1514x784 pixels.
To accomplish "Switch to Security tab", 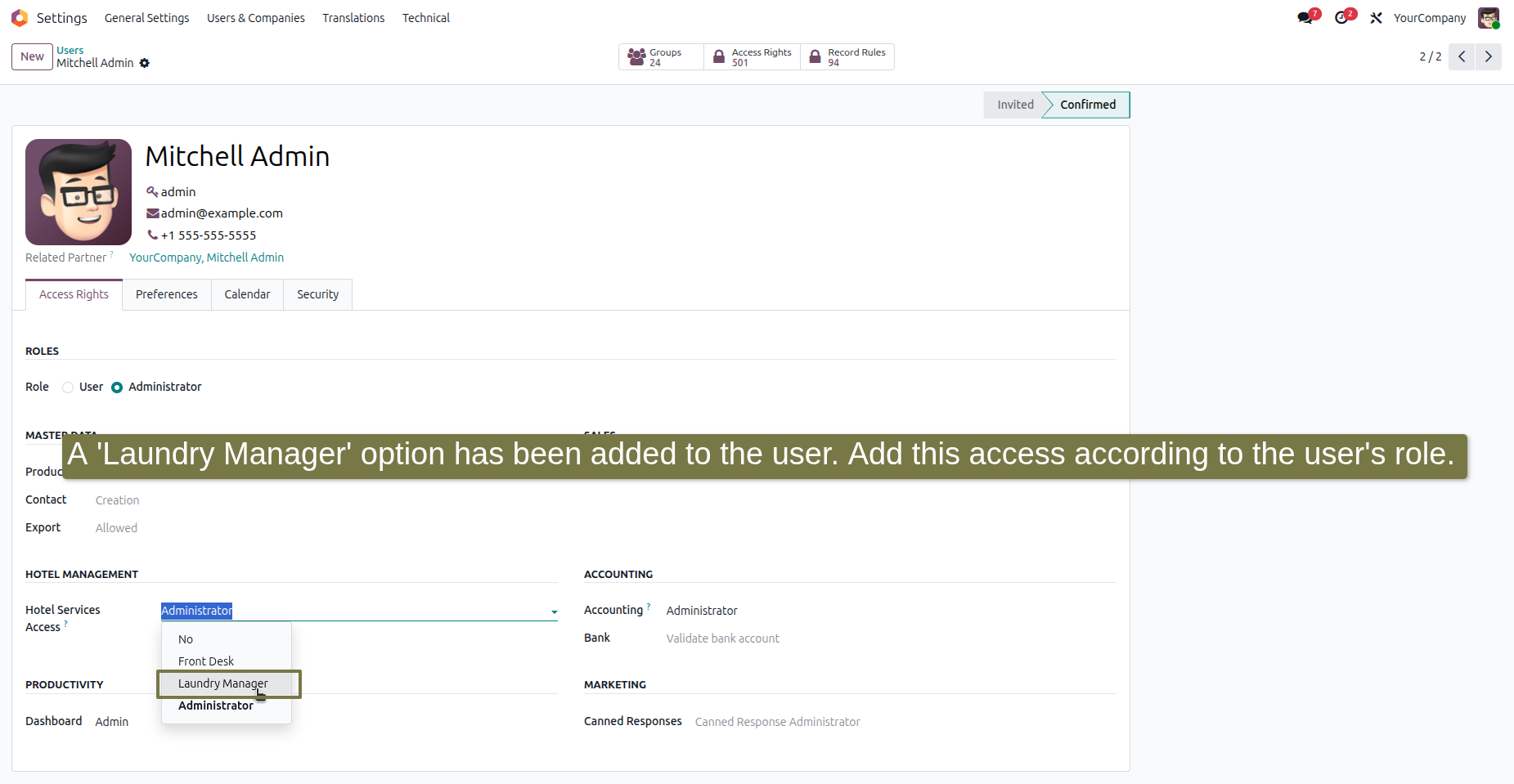I will 317,294.
